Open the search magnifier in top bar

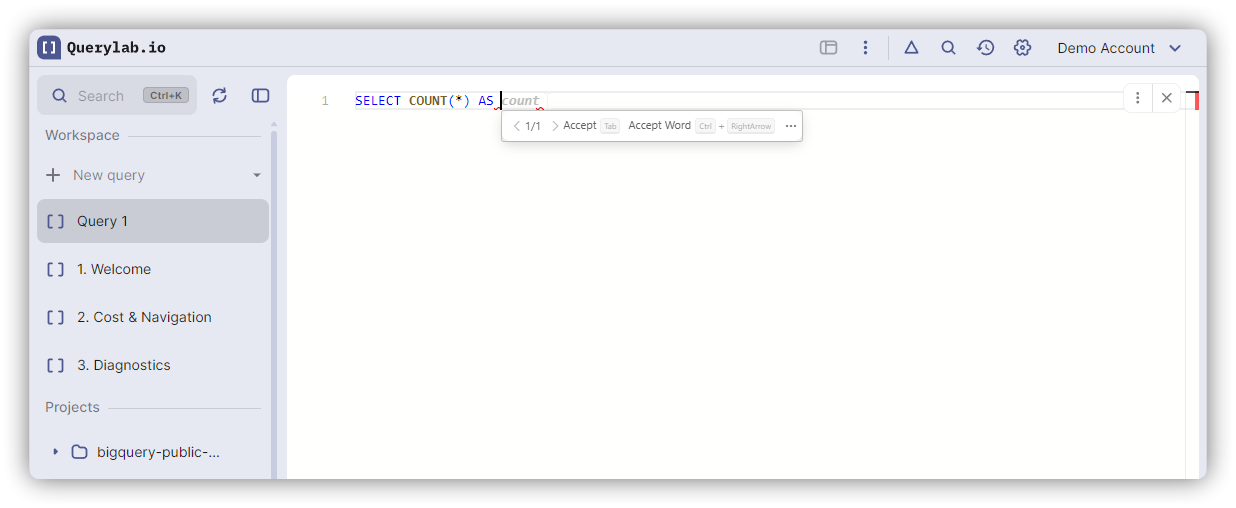click(x=948, y=48)
